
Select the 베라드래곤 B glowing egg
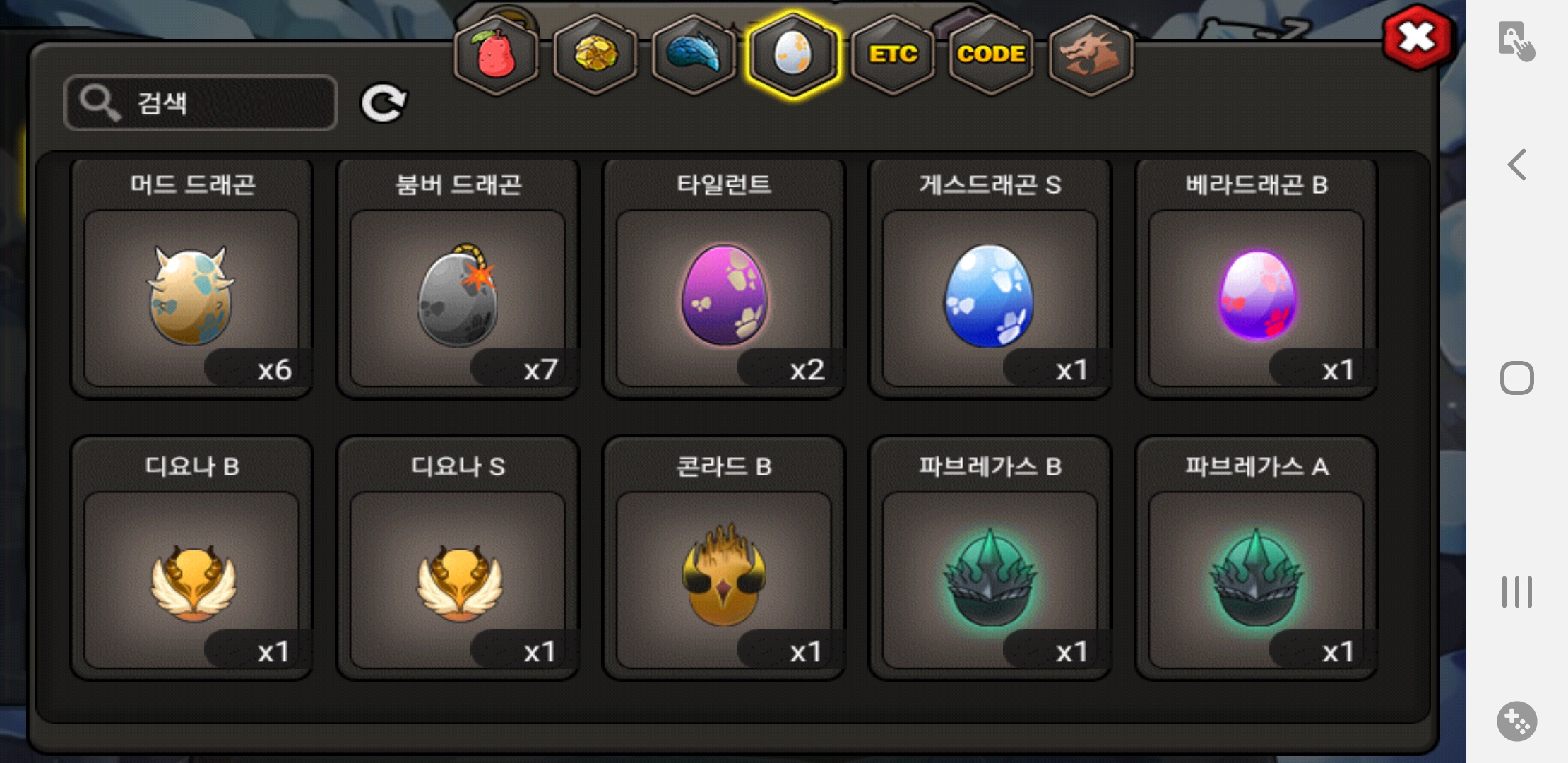(1257, 278)
